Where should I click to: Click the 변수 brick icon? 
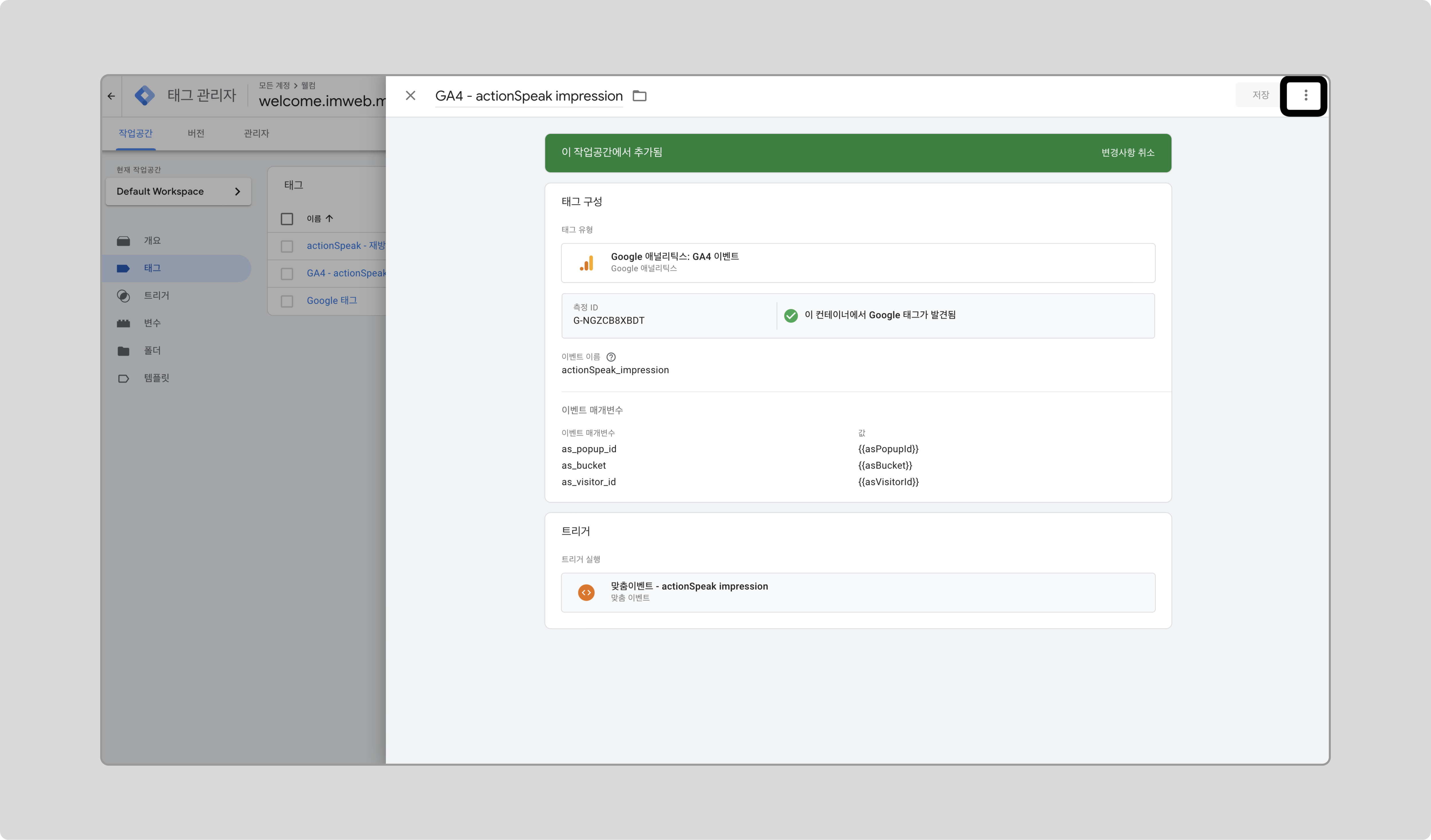tap(123, 323)
